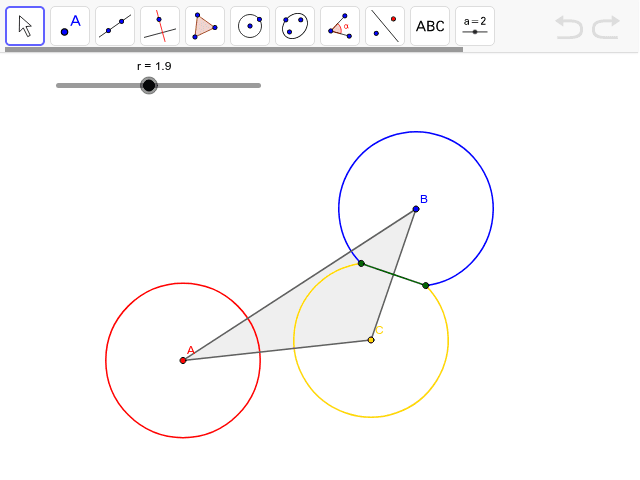This screenshot has width=640, height=480.
Task: Choose Circle with Center through Point tool
Action: click(x=250, y=26)
